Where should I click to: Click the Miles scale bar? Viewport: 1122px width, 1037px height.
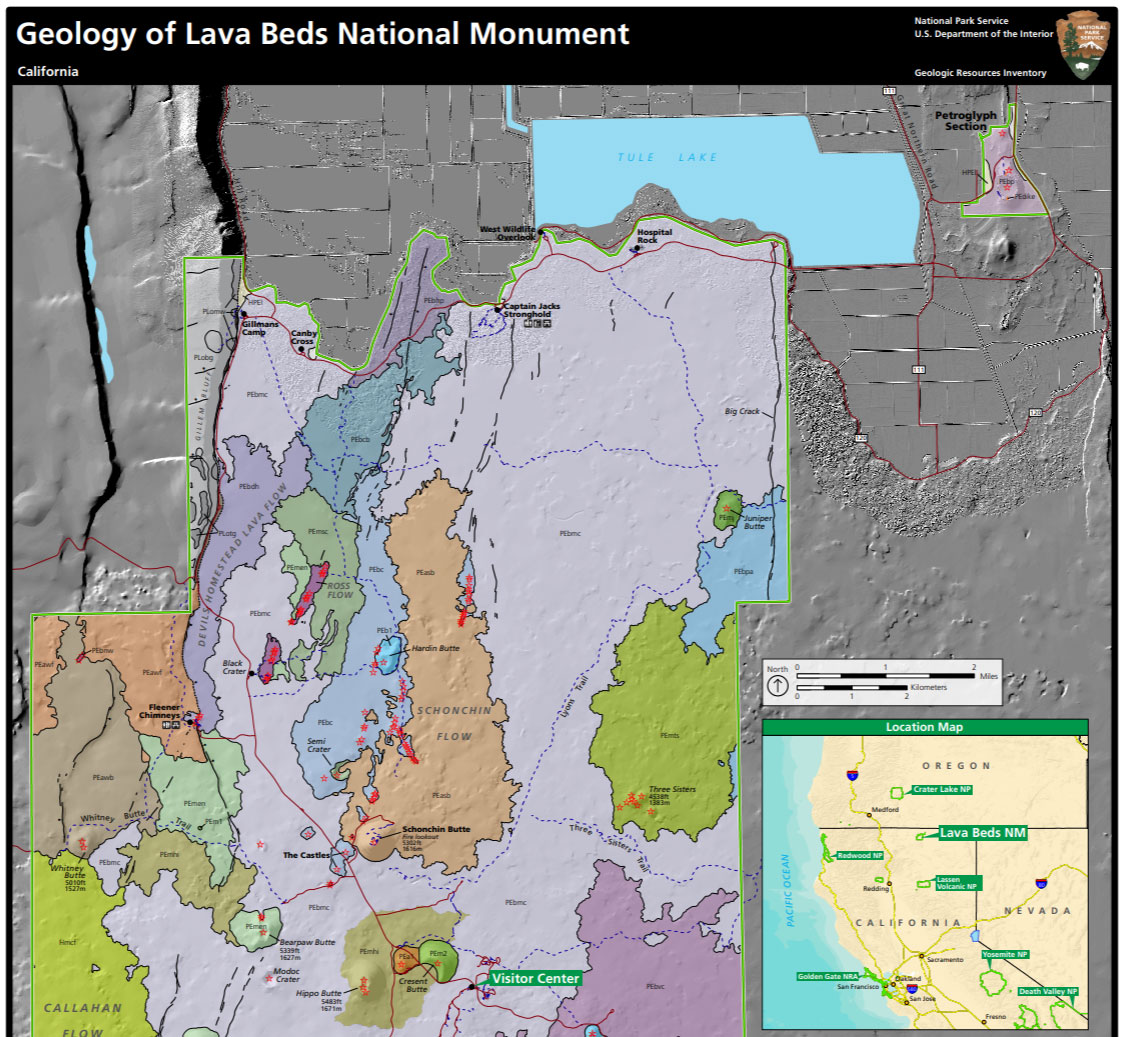click(x=885, y=676)
